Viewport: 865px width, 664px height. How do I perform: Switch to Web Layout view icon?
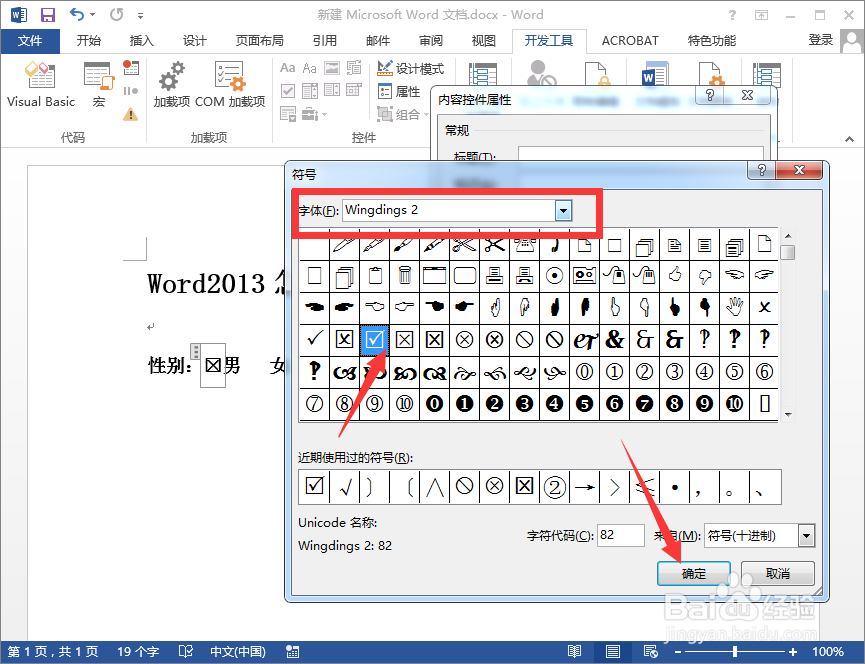click(x=650, y=652)
